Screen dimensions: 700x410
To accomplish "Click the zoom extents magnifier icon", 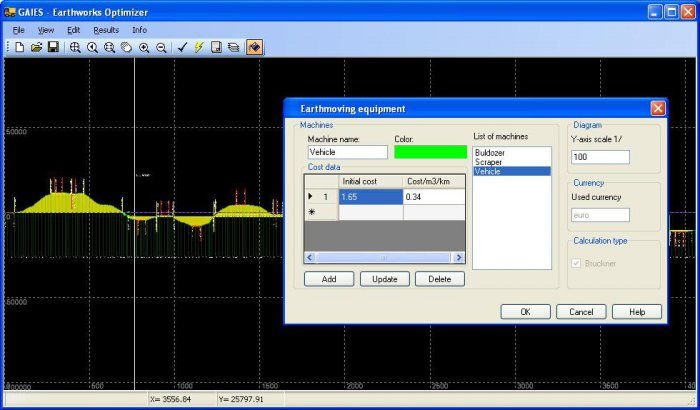I will tap(109, 47).
